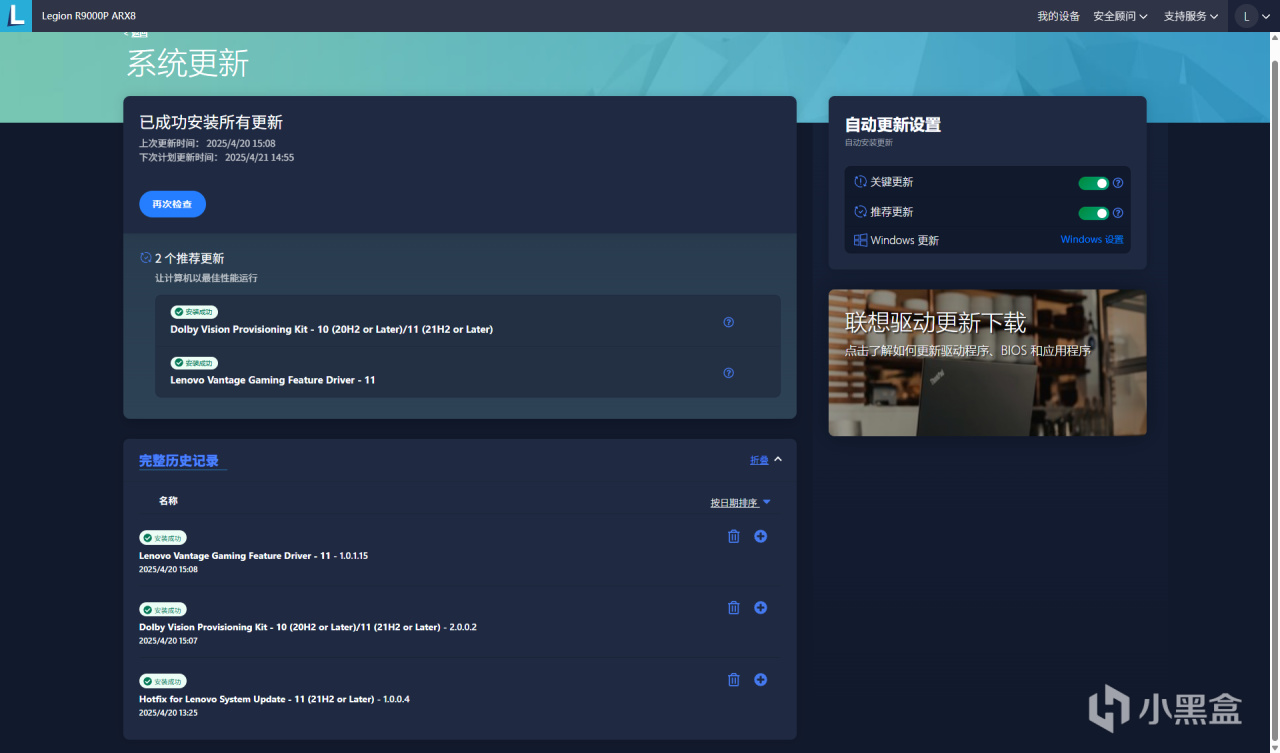This screenshot has height=753, width=1280.
Task: Click the 名称 column header
Action: tap(168, 501)
